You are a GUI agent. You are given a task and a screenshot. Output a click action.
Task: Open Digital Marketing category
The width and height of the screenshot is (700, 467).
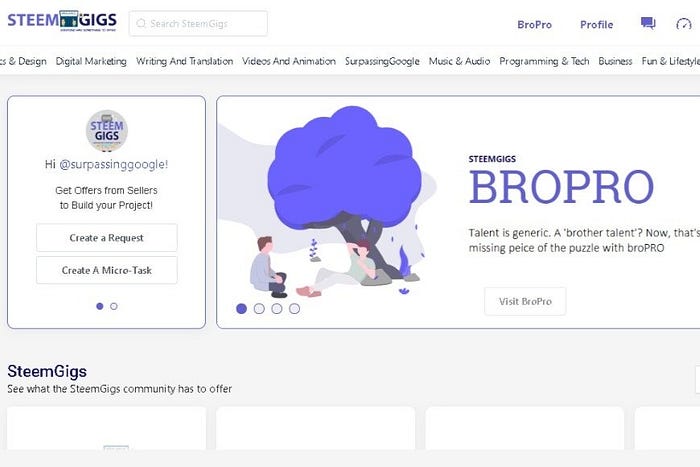91,61
